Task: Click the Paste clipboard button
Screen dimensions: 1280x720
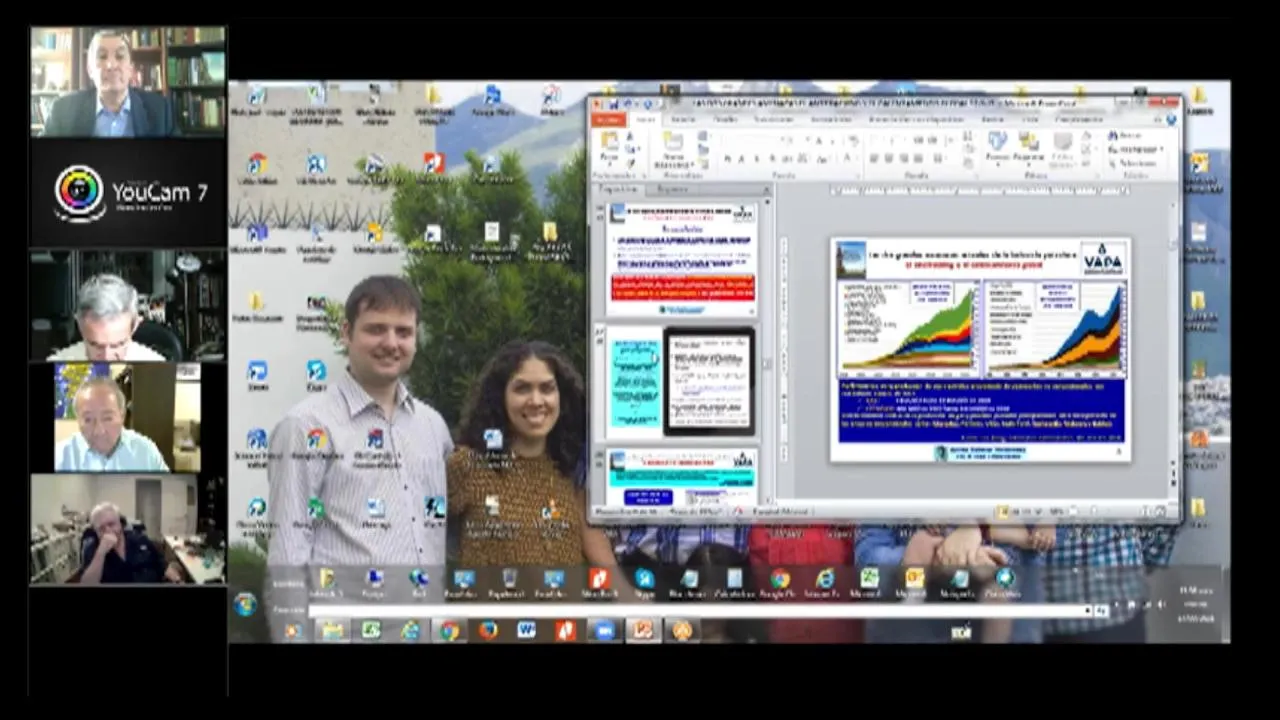Action: [x=608, y=150]
